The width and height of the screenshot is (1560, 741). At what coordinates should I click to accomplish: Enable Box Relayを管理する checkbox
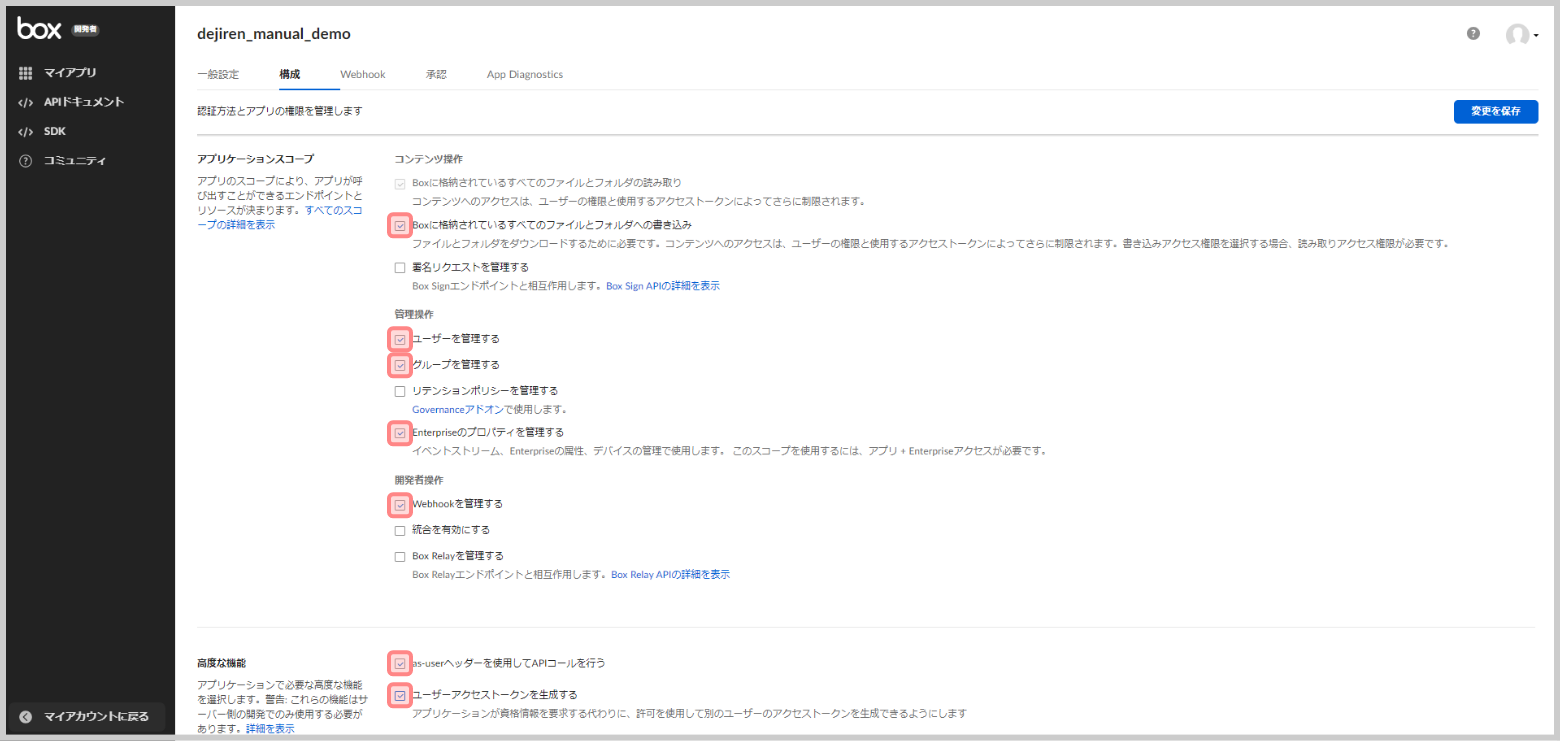point(400,556)
